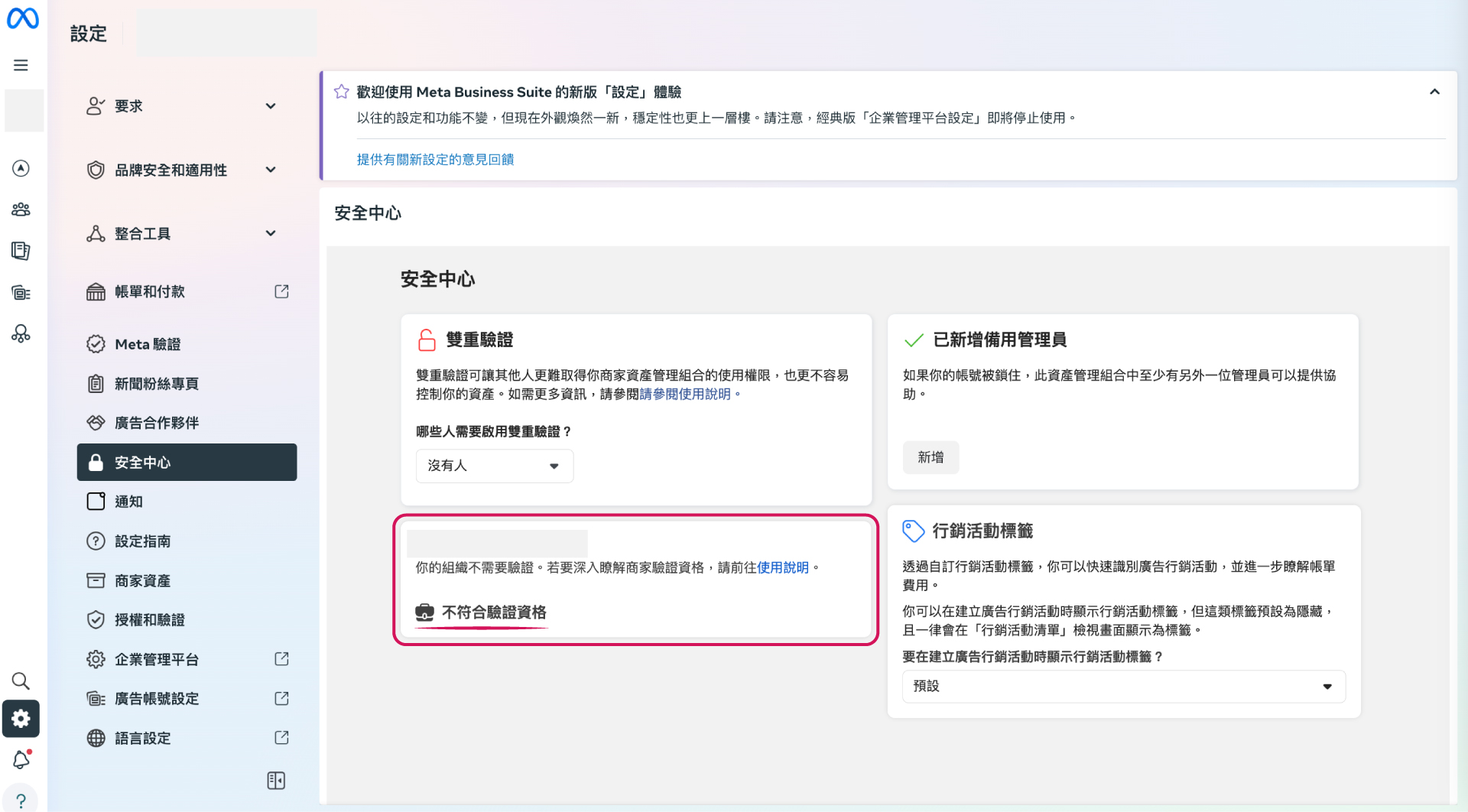Viewport: 1468px width, 812px height.
Task: Select 通知 in the settings menu
Action: [x=128, y=502]
